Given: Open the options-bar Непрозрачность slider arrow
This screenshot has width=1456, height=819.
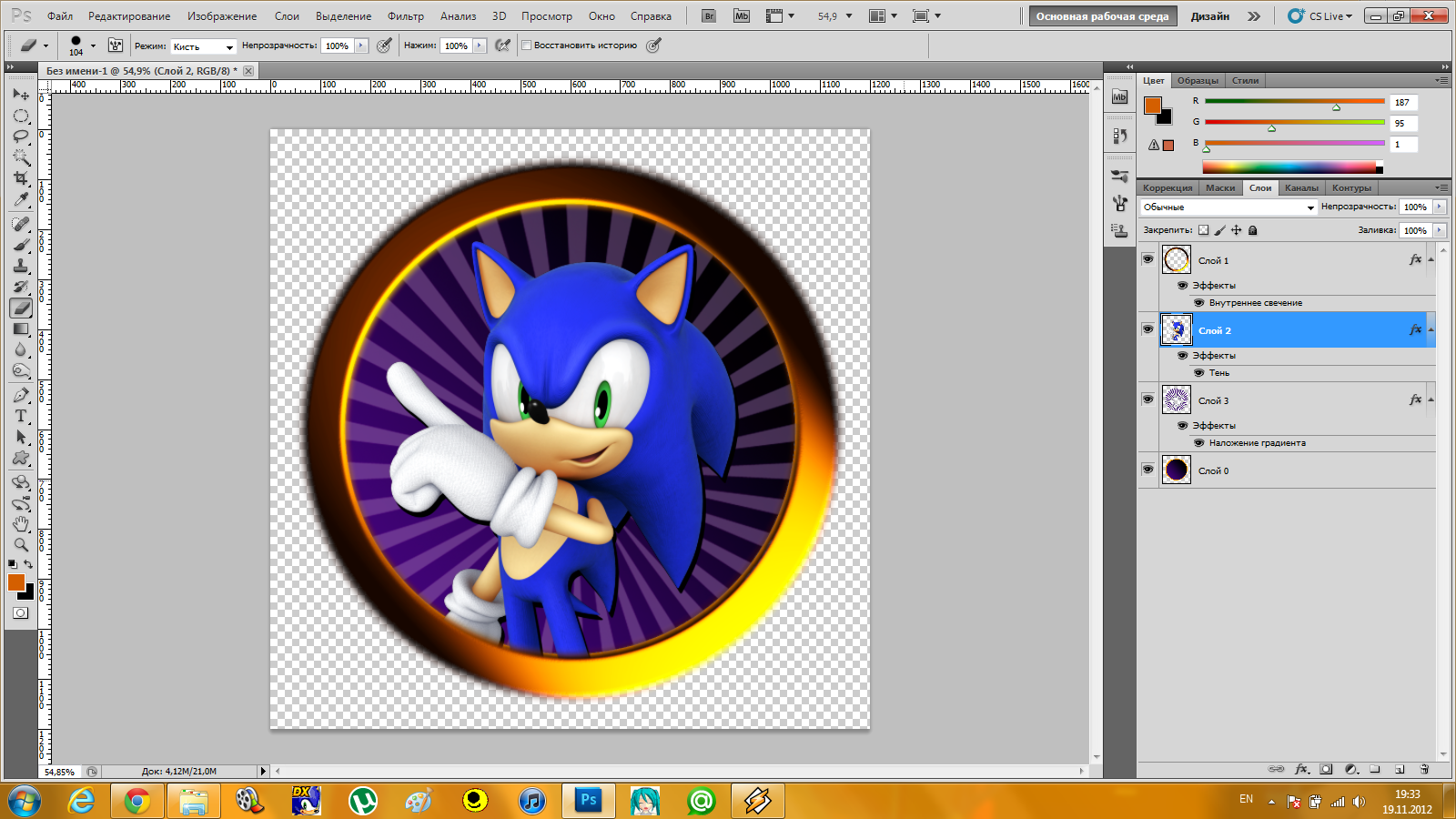Looking at the screenshot, I should (x=361, y=45).
